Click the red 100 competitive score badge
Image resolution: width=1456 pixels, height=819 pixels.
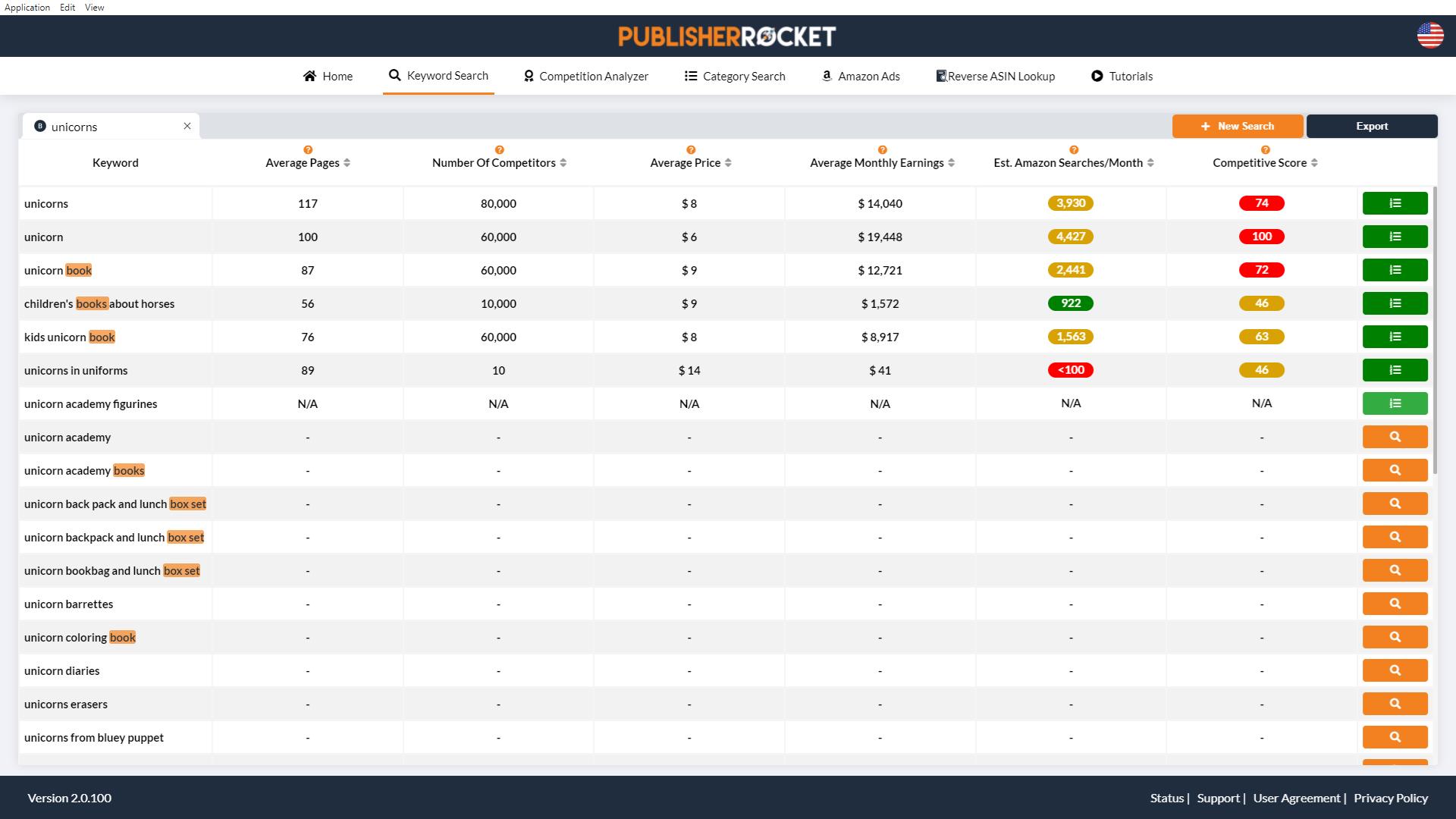(x=1262, y=237)
